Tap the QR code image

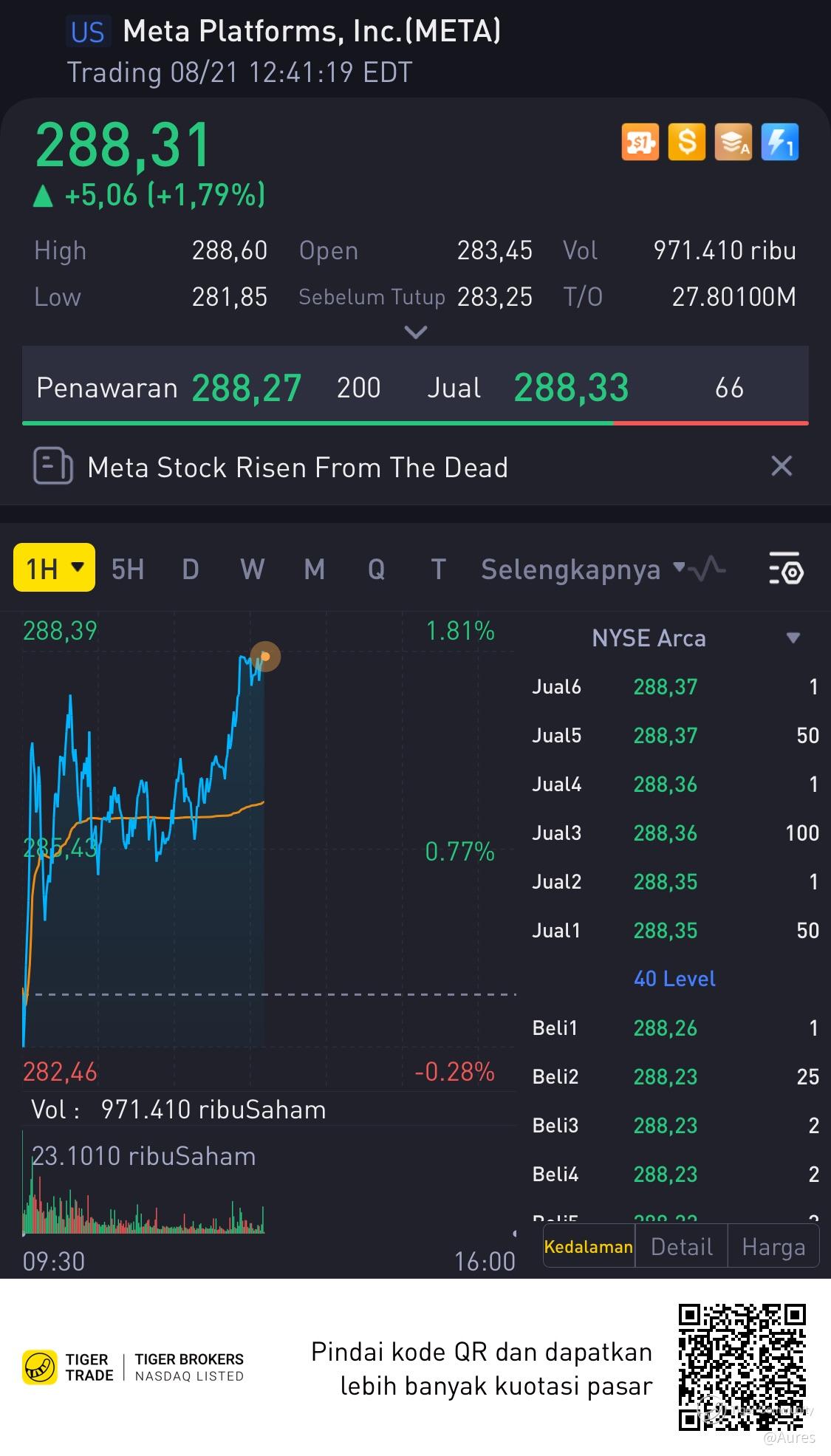point(742,1367)
